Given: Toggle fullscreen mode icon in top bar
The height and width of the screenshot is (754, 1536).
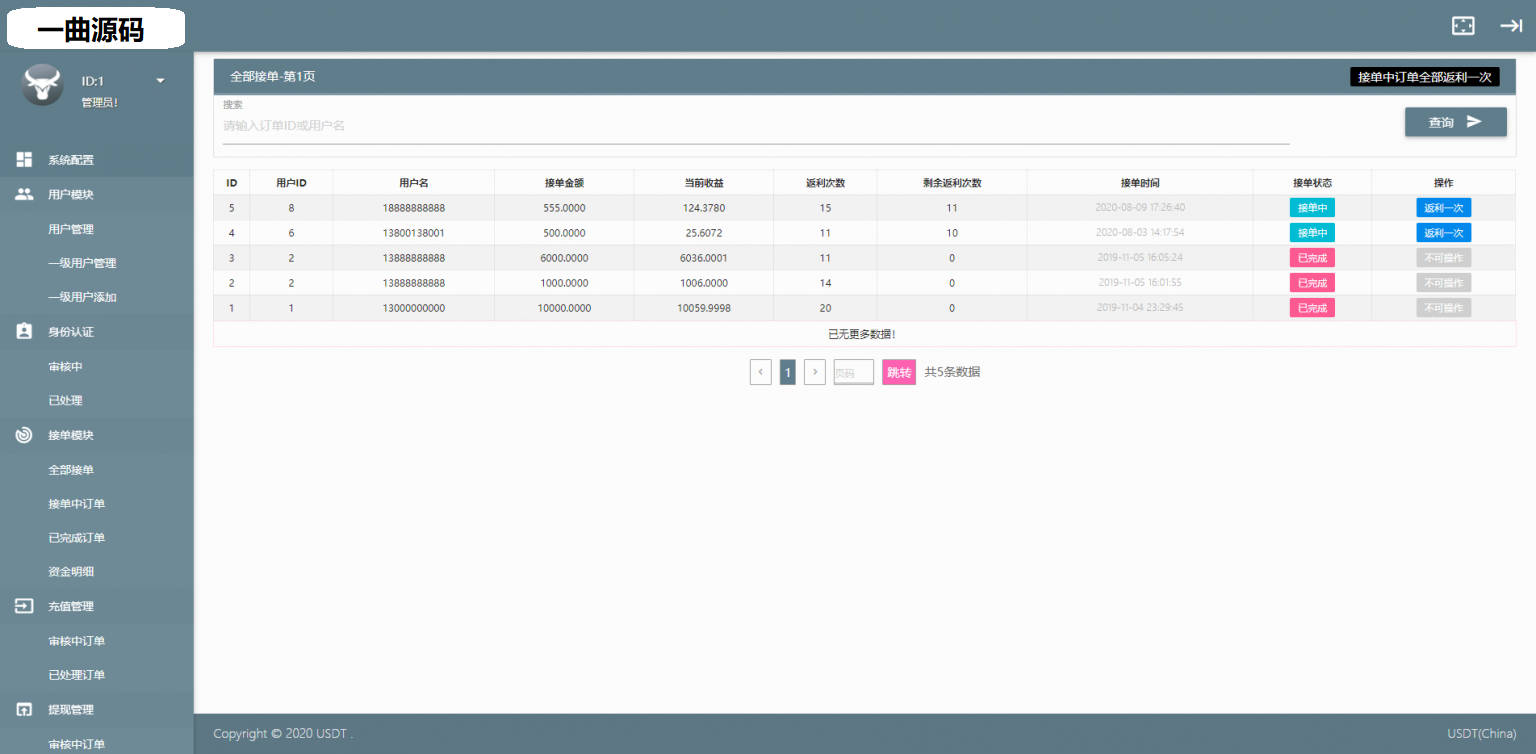Looking at the screenshot, I should (x=1463, y=26).
